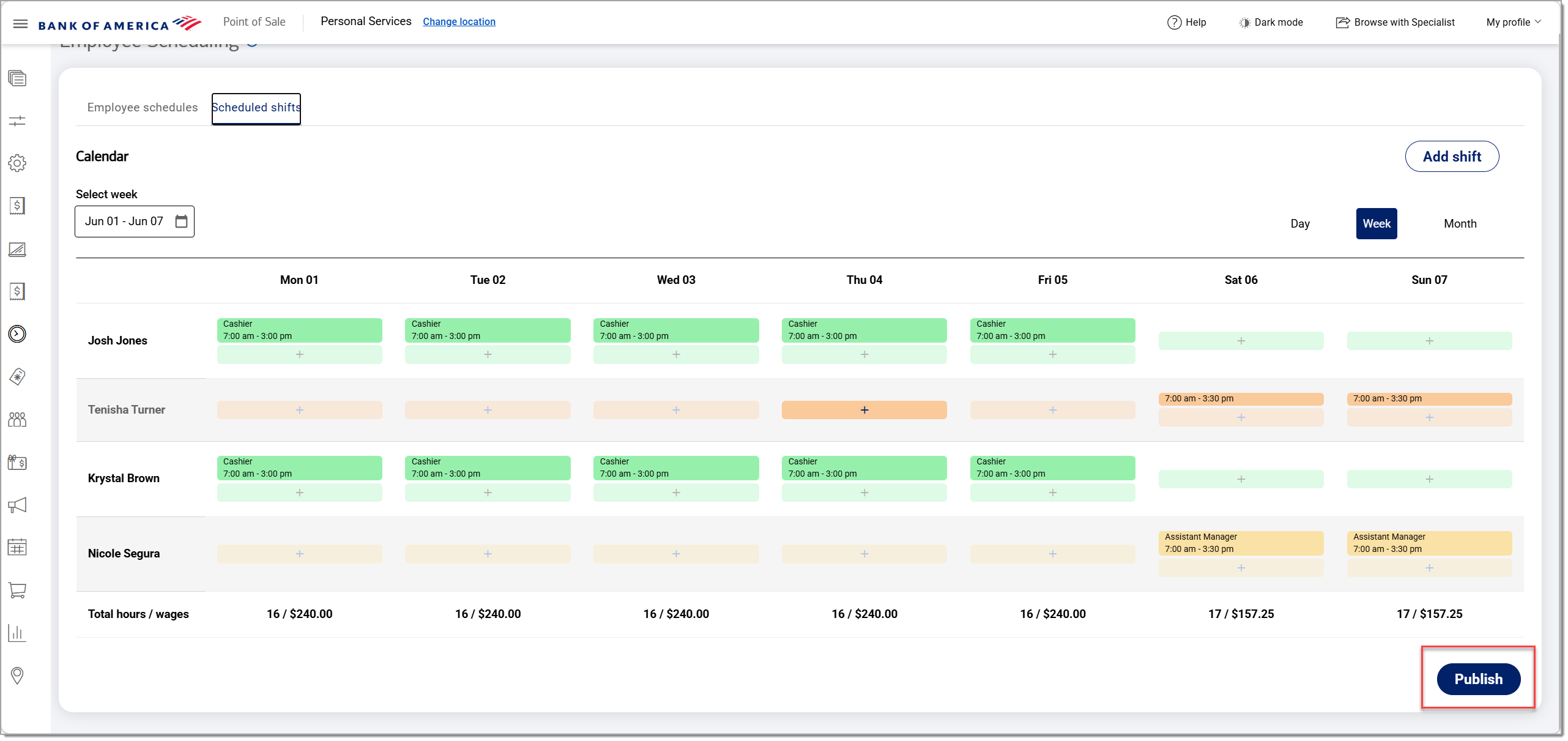Open Nicole Segura Saturday Assistant Manager shift
This screenshot has width=1568, height=741.
point(1241,543)
